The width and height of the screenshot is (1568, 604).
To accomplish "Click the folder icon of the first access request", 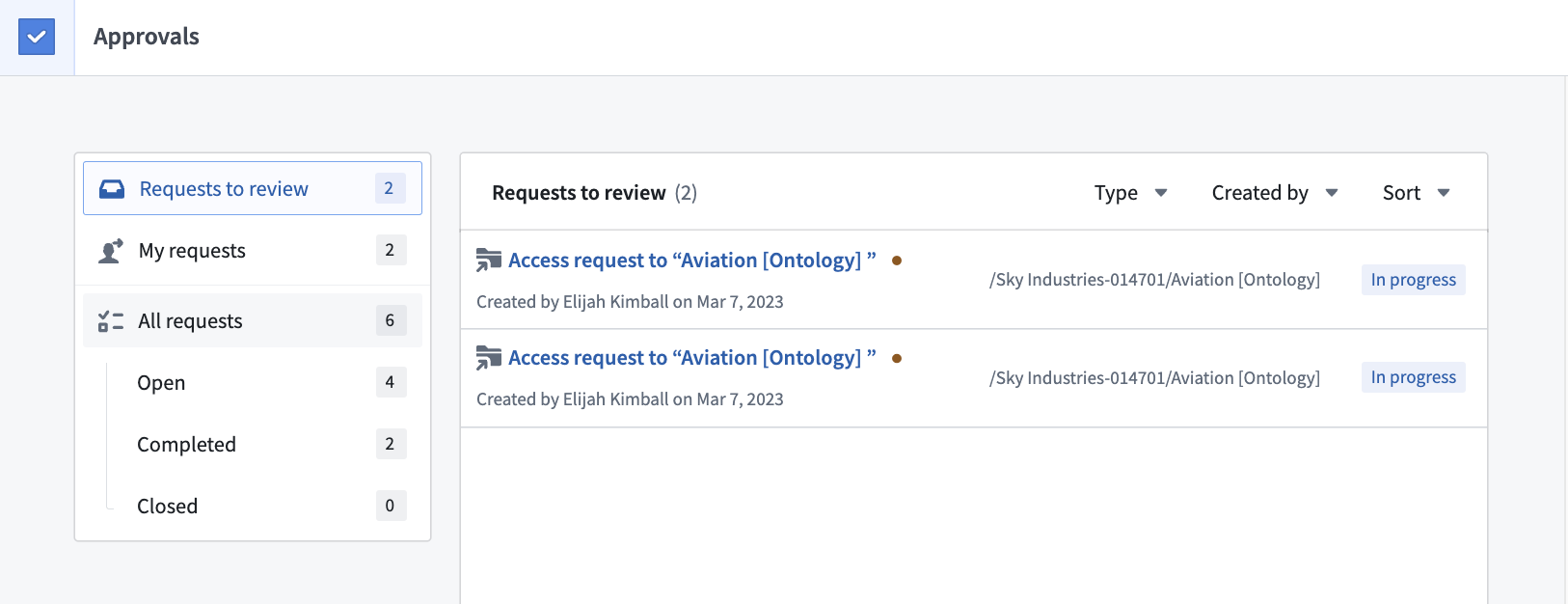I will [489, 261].
